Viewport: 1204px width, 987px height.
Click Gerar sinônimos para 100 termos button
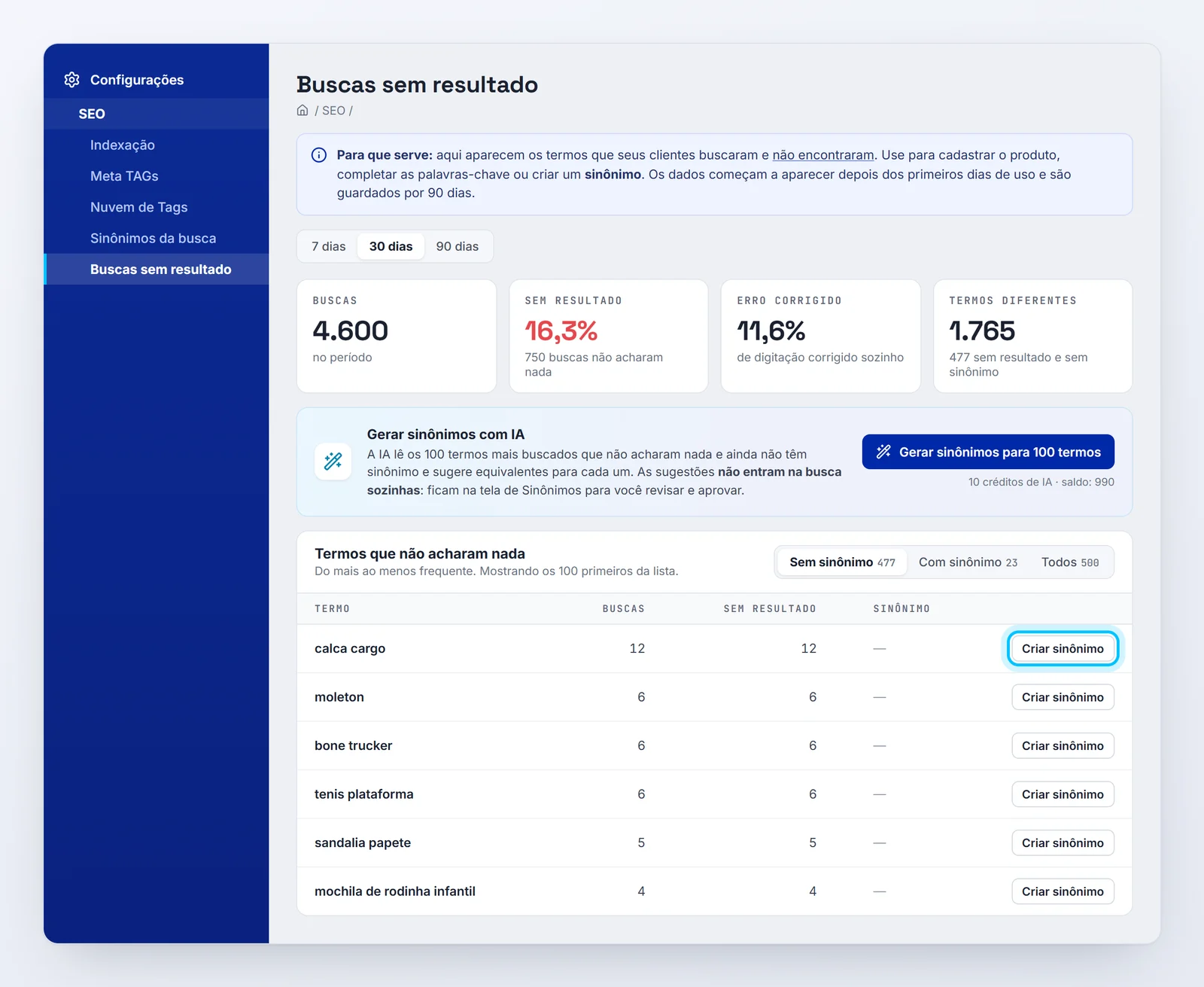click(x=988, y=452)
